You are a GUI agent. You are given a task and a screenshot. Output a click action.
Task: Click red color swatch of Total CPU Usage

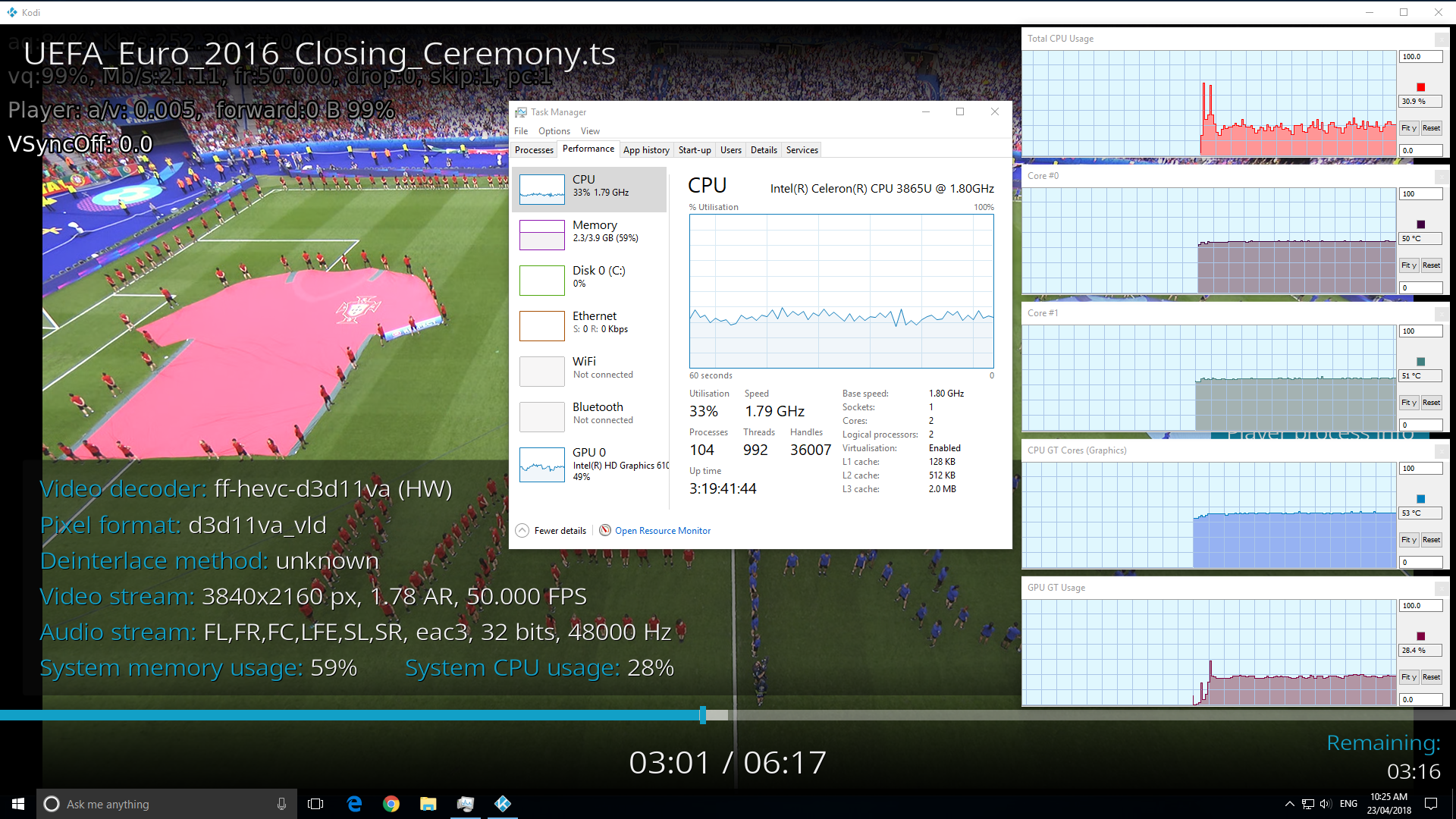[x=1421, y=87]
